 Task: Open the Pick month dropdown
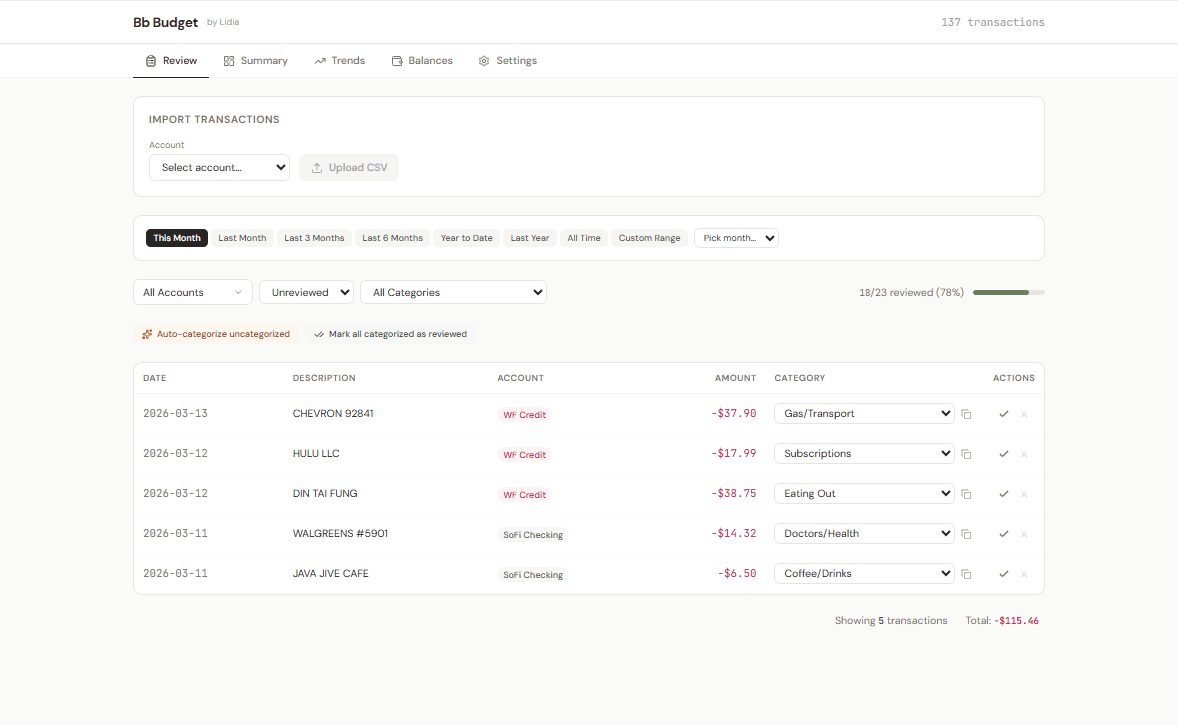click(736, 237)
